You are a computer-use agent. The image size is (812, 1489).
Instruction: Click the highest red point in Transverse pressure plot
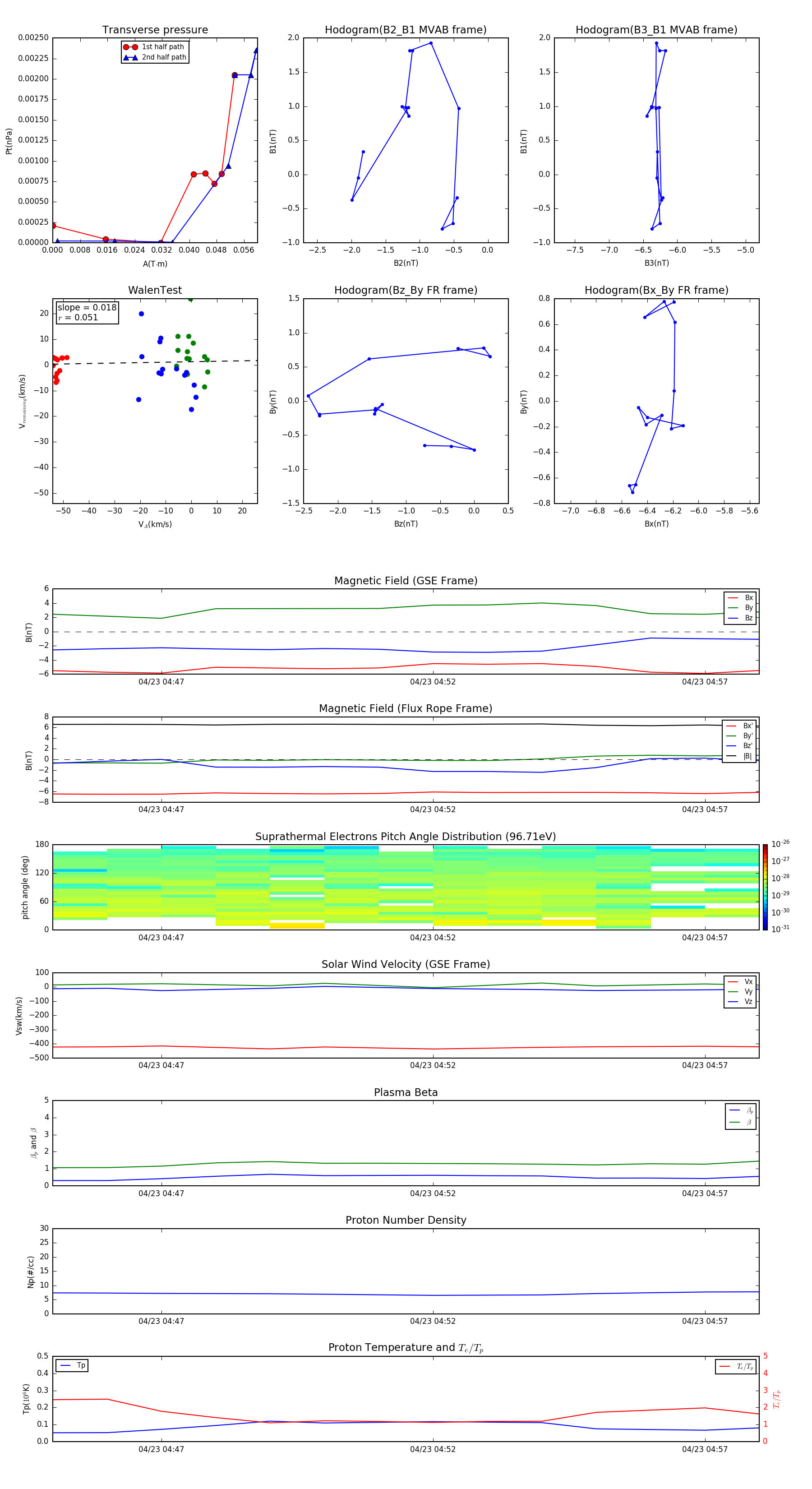[x=235, y=75]
